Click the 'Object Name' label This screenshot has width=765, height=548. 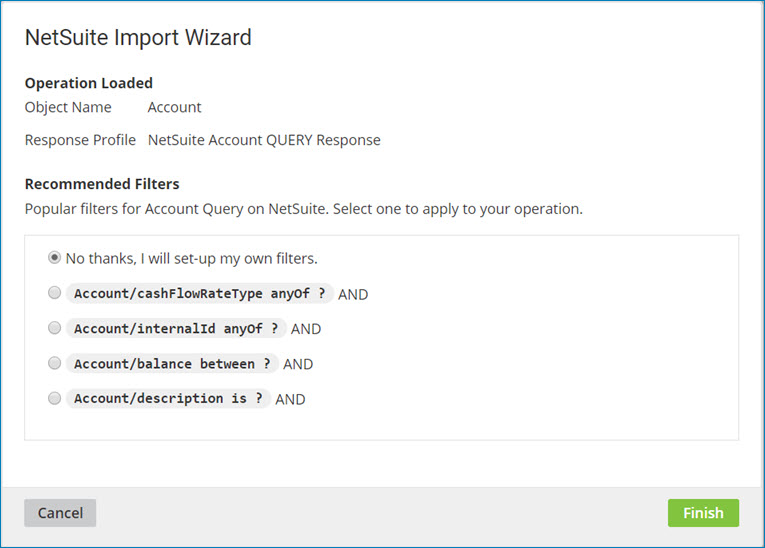tap(68, 107)
